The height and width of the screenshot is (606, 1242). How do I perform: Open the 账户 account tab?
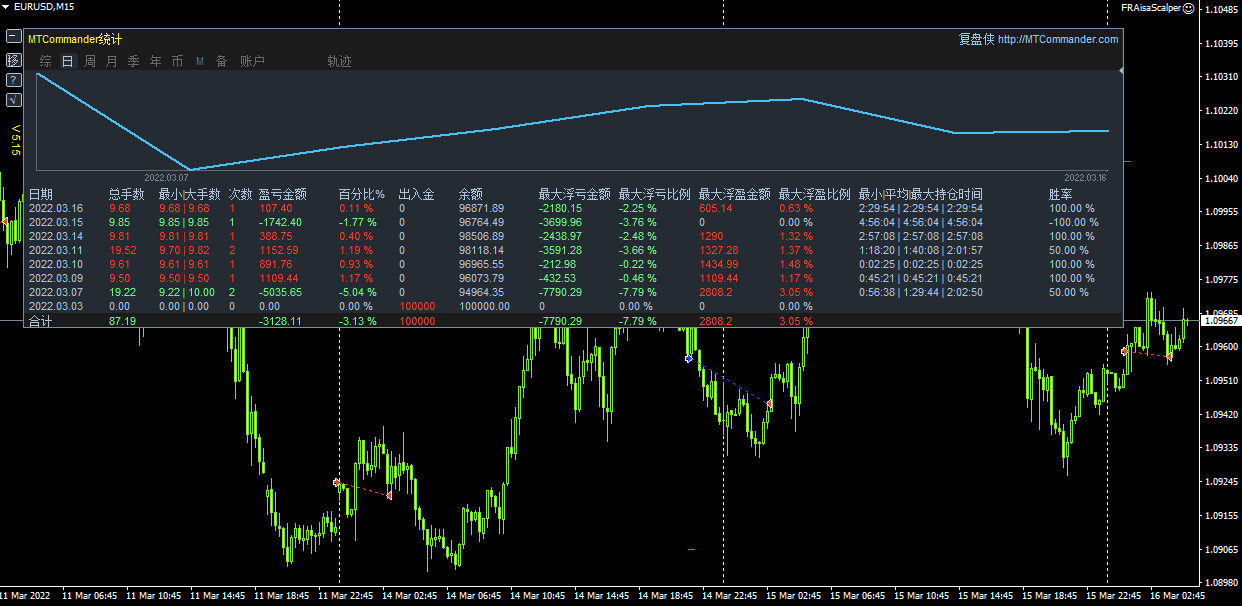pos(252,62)
